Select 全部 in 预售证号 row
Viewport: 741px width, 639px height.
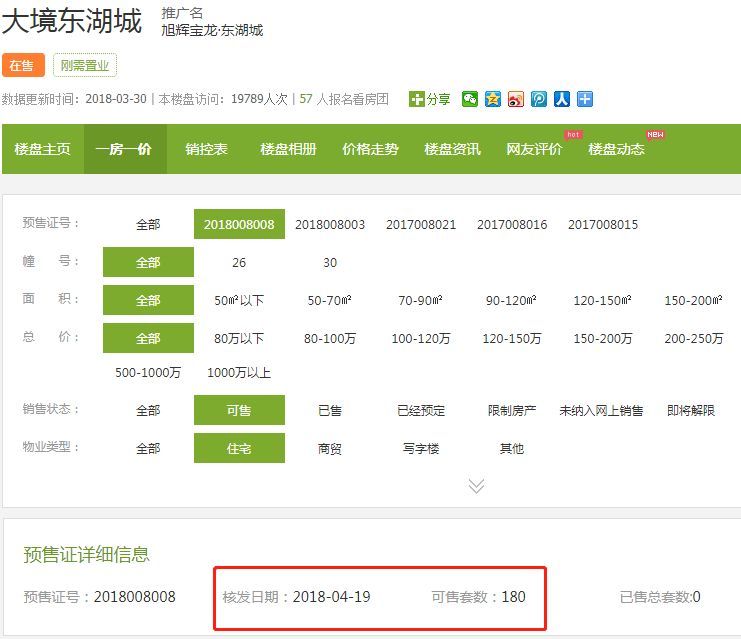pyautogui.click(x=148, y=224)
